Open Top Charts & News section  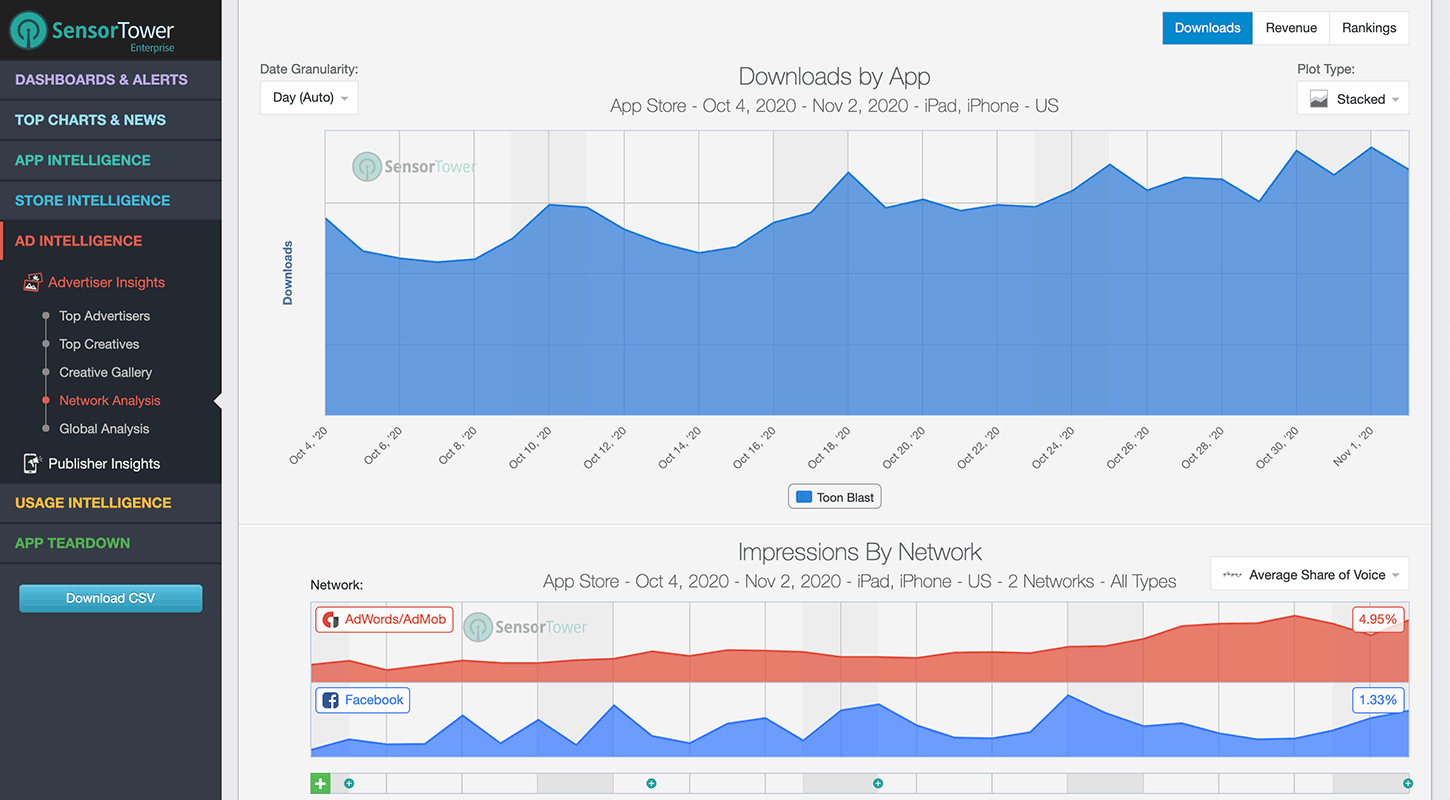110,120
